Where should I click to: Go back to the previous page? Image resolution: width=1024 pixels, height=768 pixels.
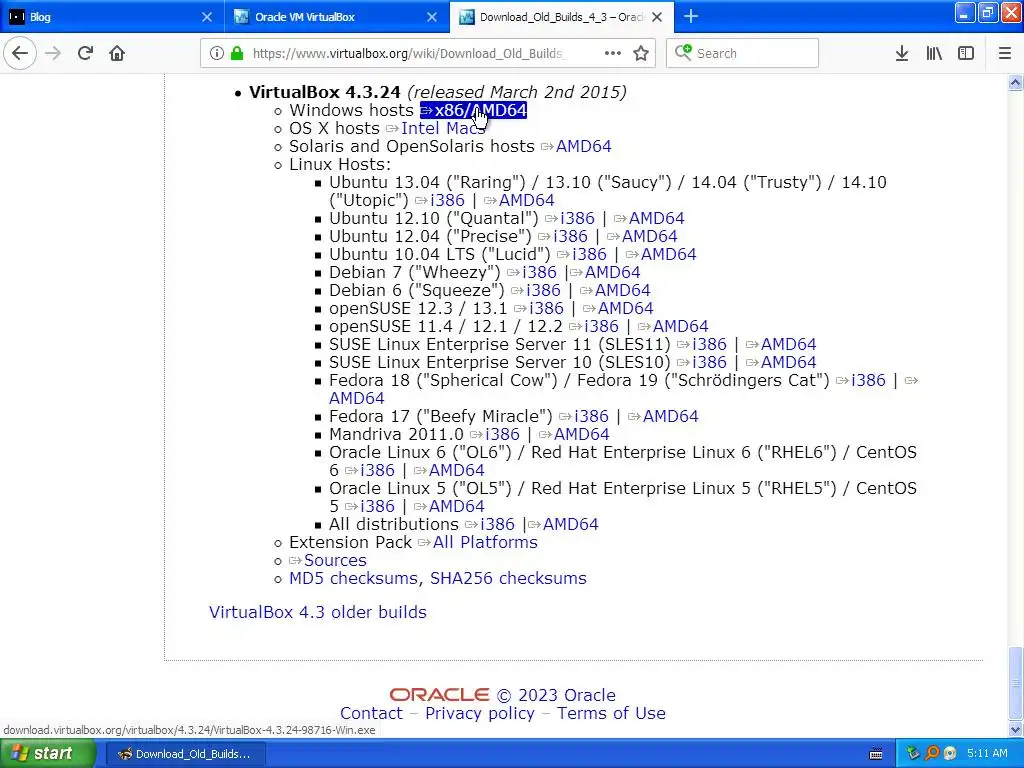pos(20,53)
